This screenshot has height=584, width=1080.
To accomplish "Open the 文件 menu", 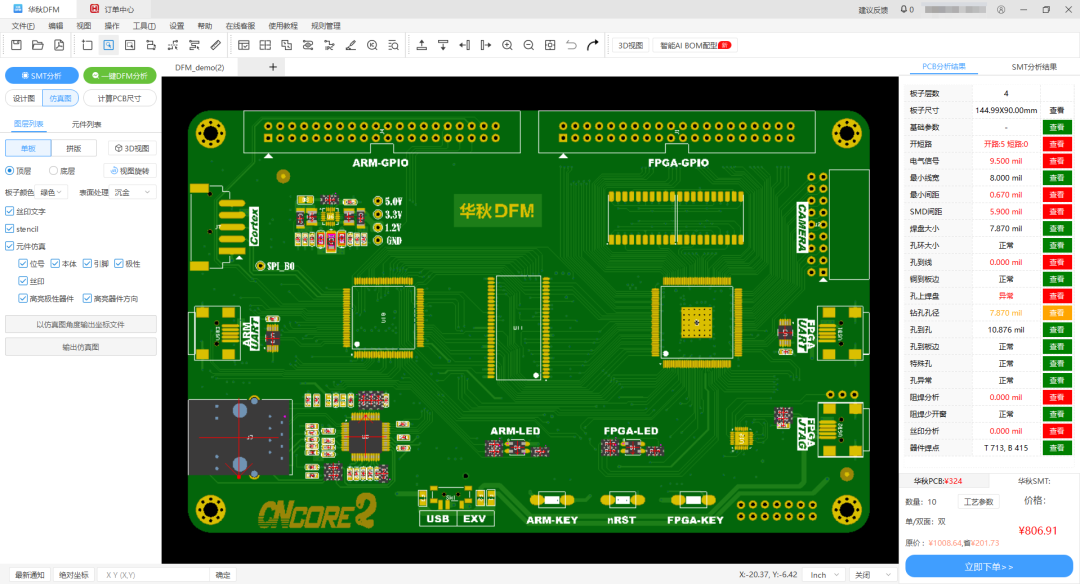I will tap(23, 26).
